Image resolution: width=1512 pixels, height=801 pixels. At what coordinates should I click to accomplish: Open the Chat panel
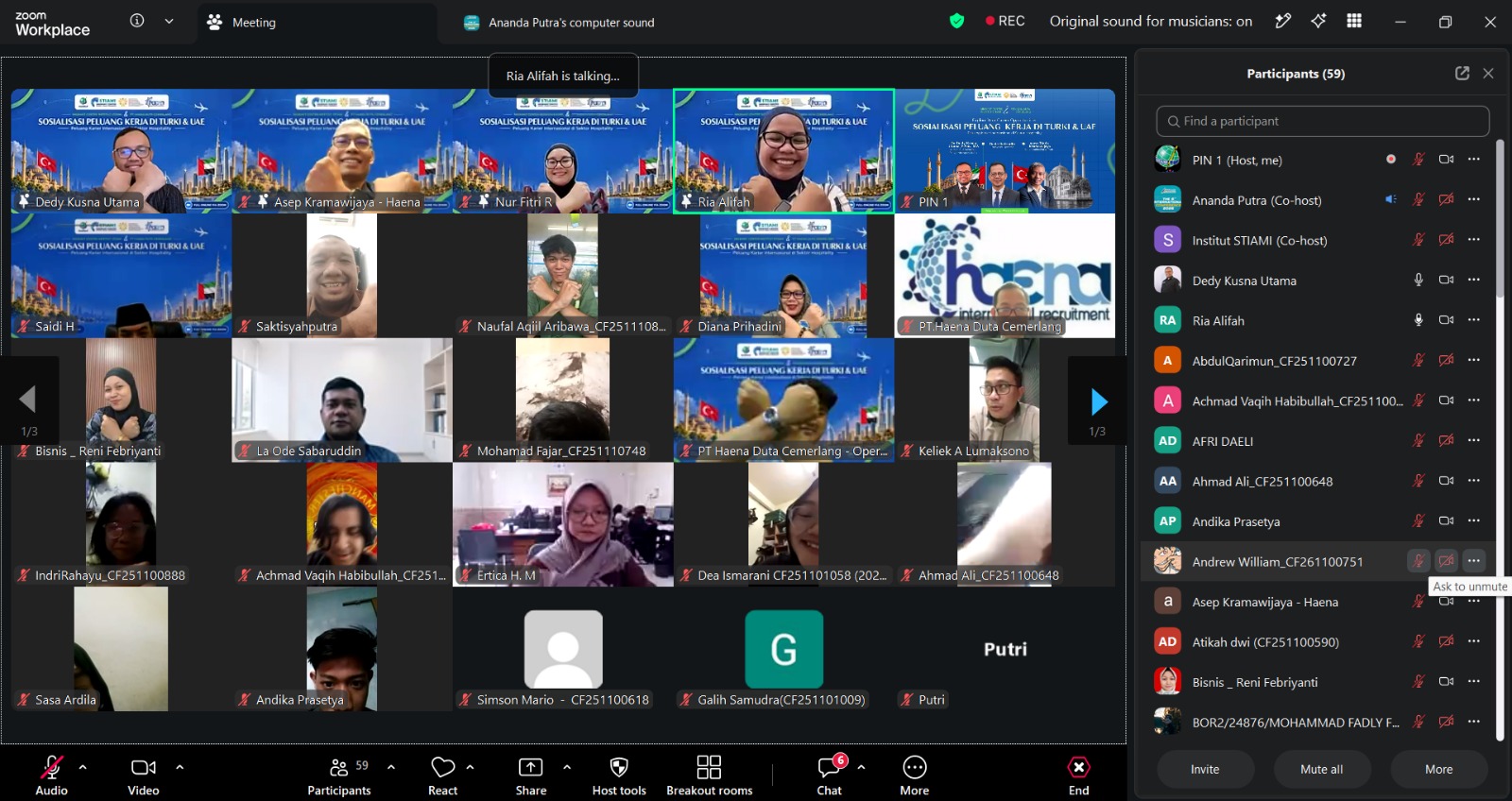pyautogui.click(x=830, y=775)
